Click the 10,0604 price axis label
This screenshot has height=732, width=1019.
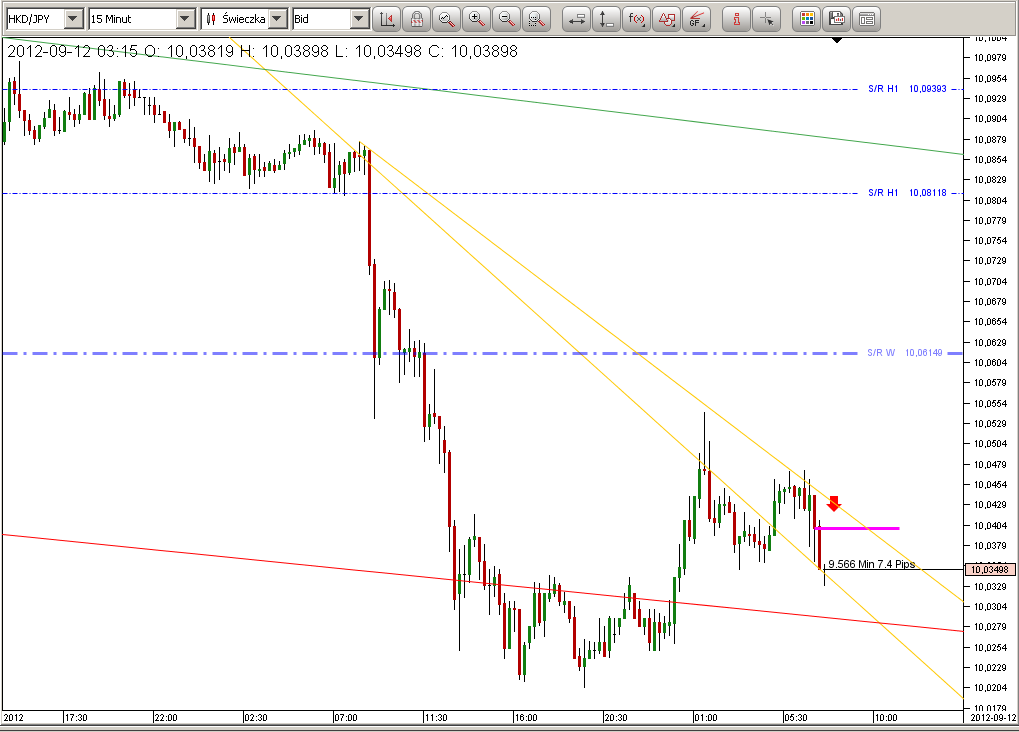point(990,363)
